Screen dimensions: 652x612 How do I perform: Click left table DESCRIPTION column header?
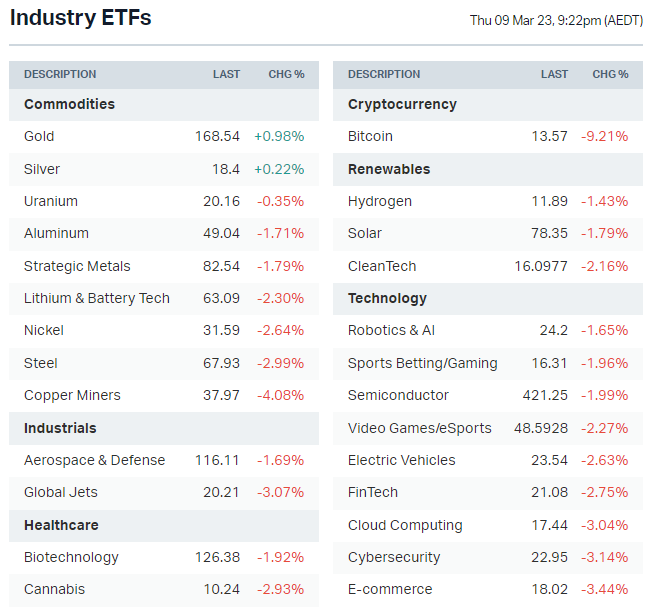[60, 74]
